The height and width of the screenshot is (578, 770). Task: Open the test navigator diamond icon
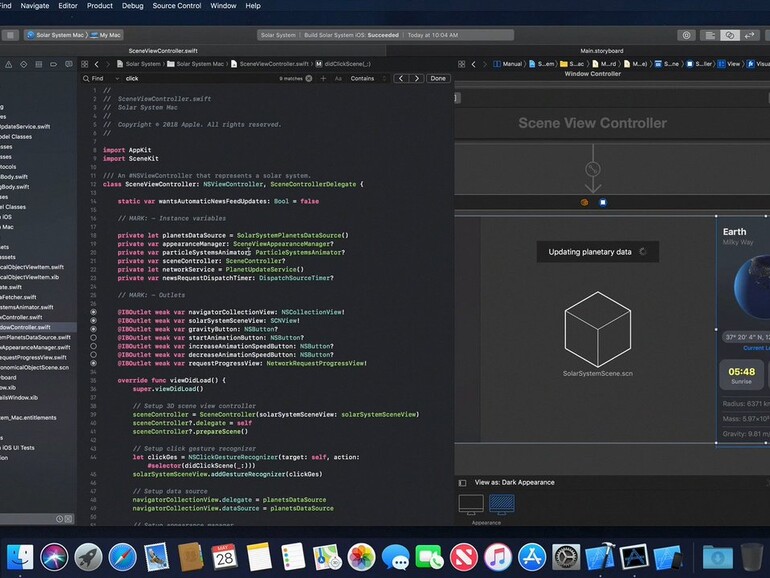24,64
